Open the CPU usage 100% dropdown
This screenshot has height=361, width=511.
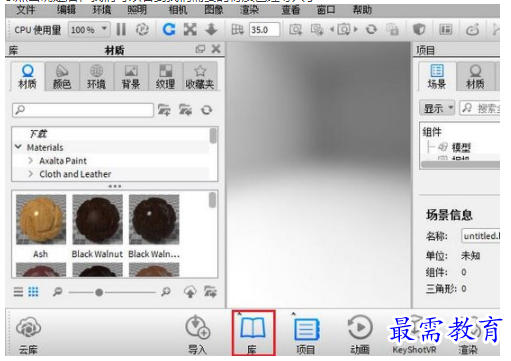point(88,30)
